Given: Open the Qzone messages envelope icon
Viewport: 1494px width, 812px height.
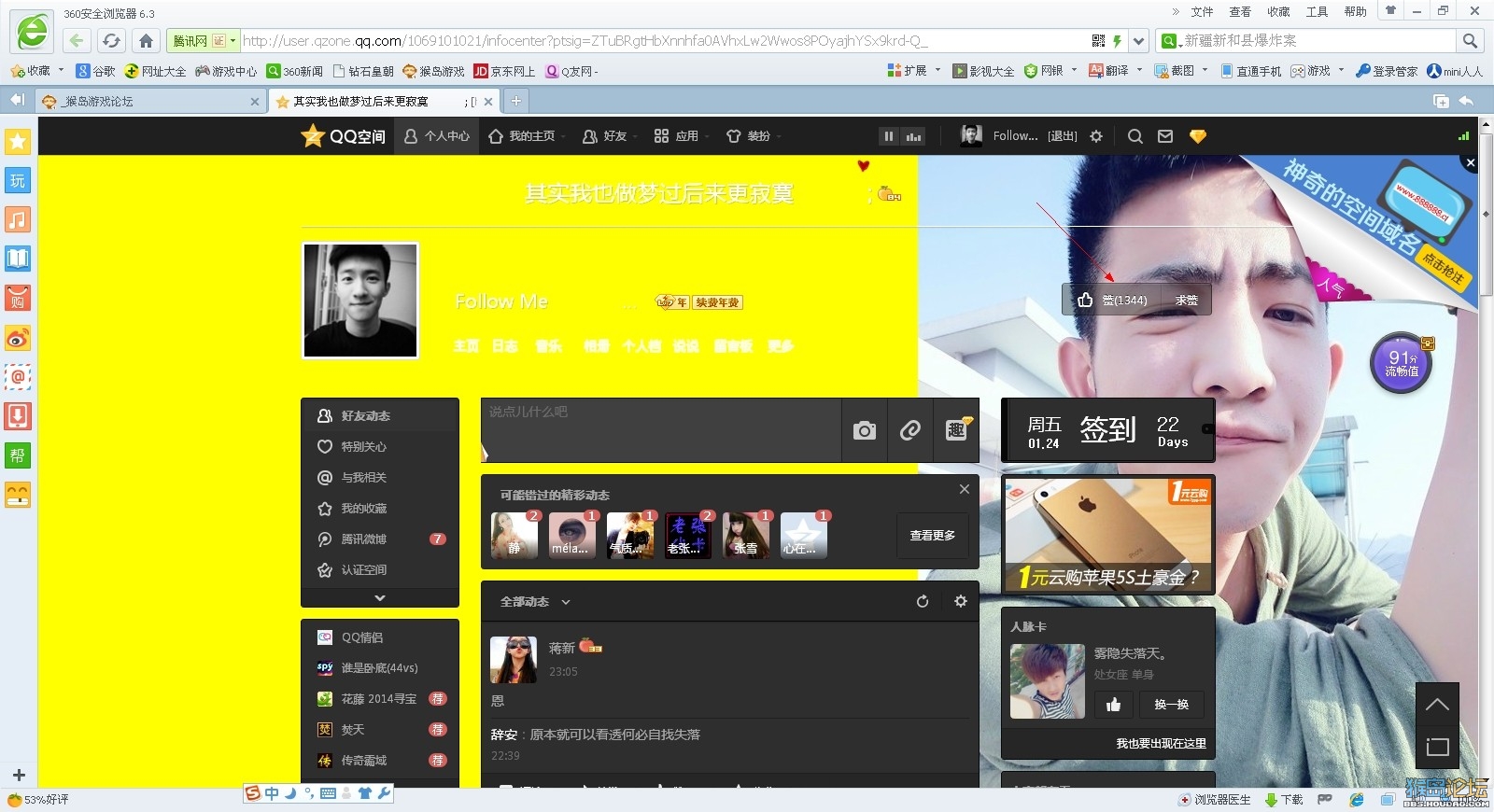Looking at the screenshot, I should tap(1165, 136).
